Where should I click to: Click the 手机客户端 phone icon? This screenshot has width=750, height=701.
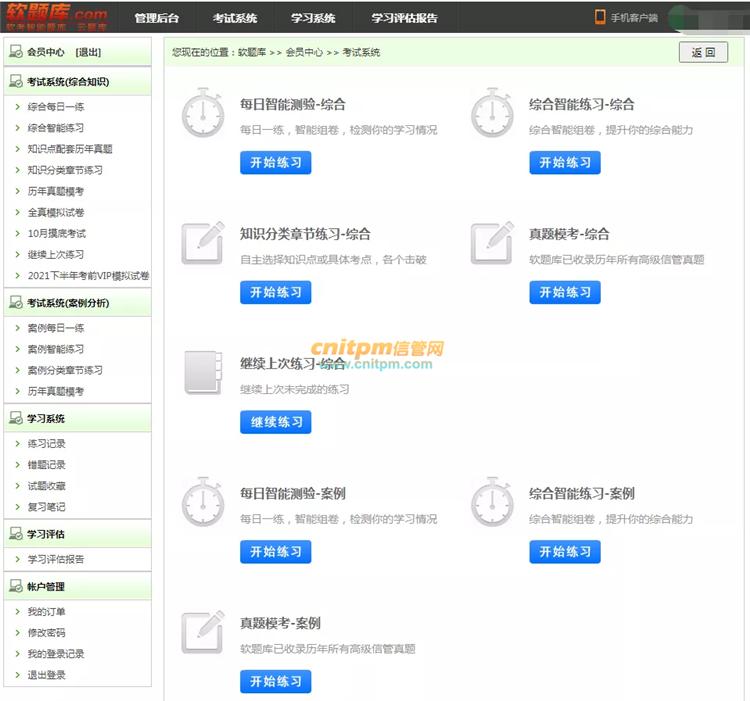coord(601,17)
